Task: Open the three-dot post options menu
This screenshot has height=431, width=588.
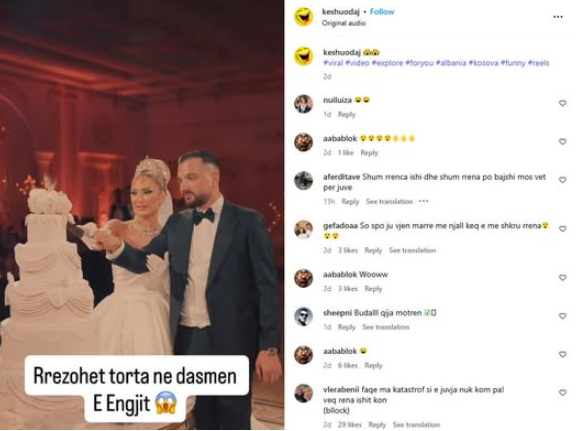Action: pyautogui.click(x=558, y=17)
